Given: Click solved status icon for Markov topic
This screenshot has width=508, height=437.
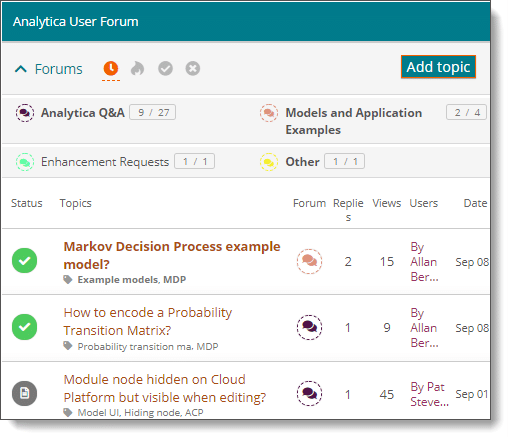Looking at the screenshot, I should coord(24,261).
